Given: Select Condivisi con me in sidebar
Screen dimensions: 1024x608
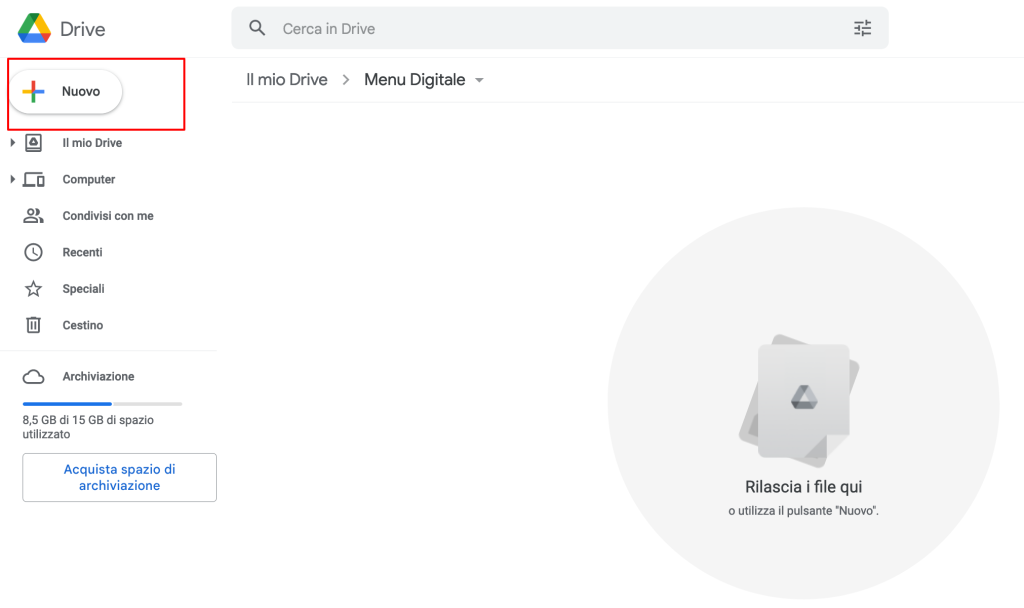Looking at the screenshot, I should point(108,216).
